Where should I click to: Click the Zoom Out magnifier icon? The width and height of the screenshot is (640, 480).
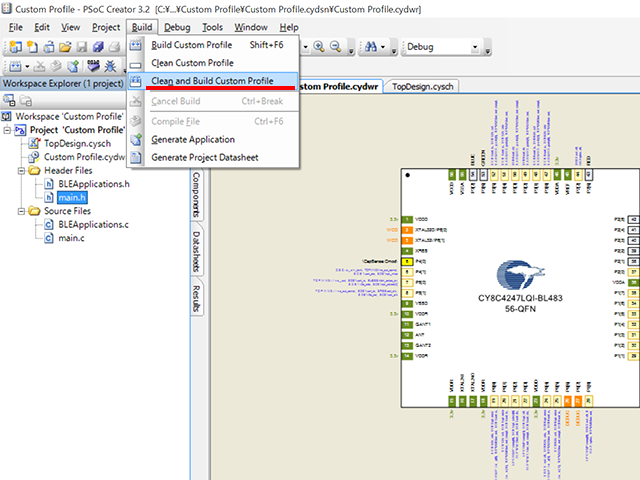(336, 47)
